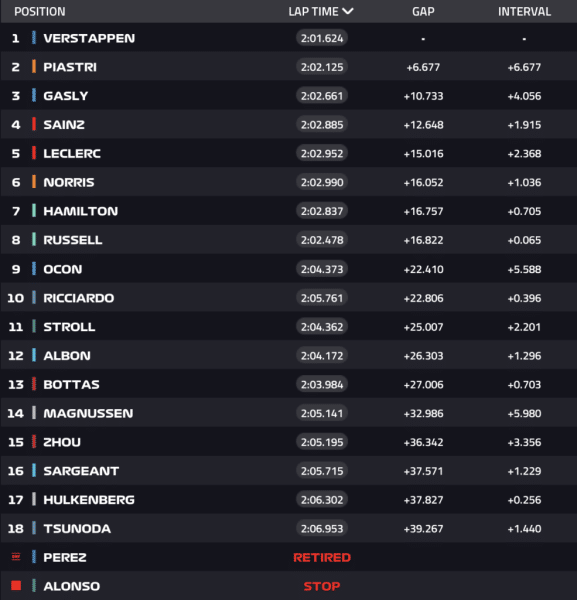Viewport: 577px width, 600px height.
Task: Click Bottas's dark red team bar
Action: (x=34, y=384)
